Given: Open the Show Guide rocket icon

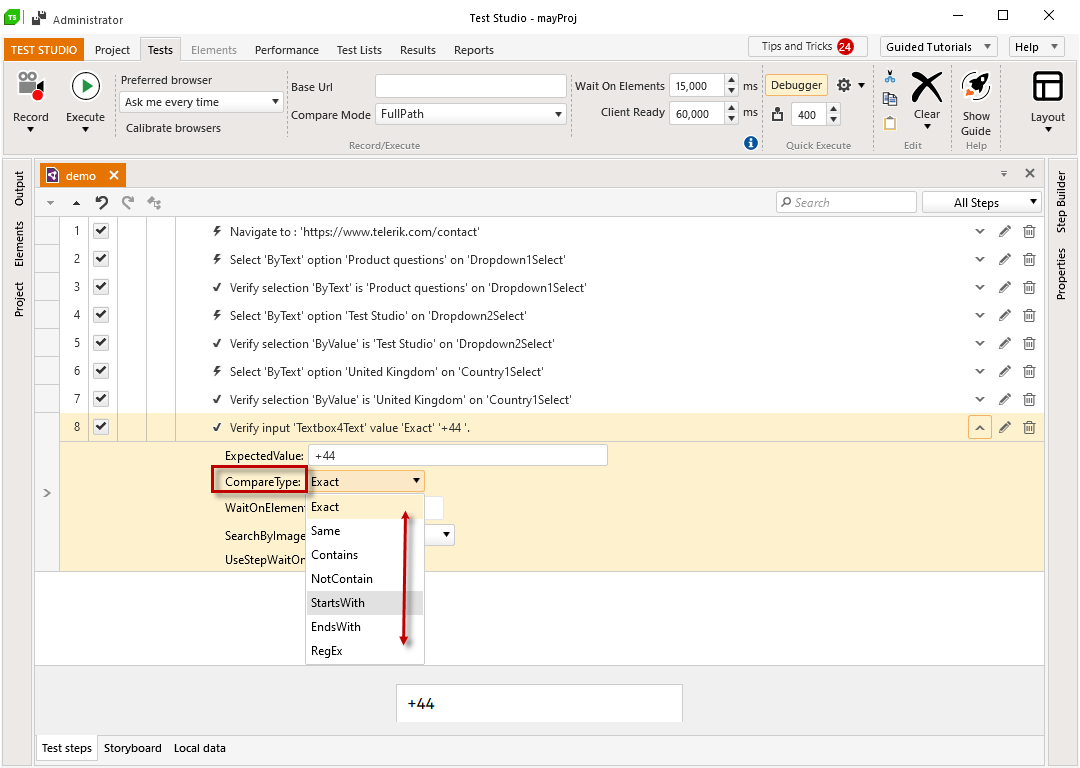Looking at the screenshot, I should [976, 87].
